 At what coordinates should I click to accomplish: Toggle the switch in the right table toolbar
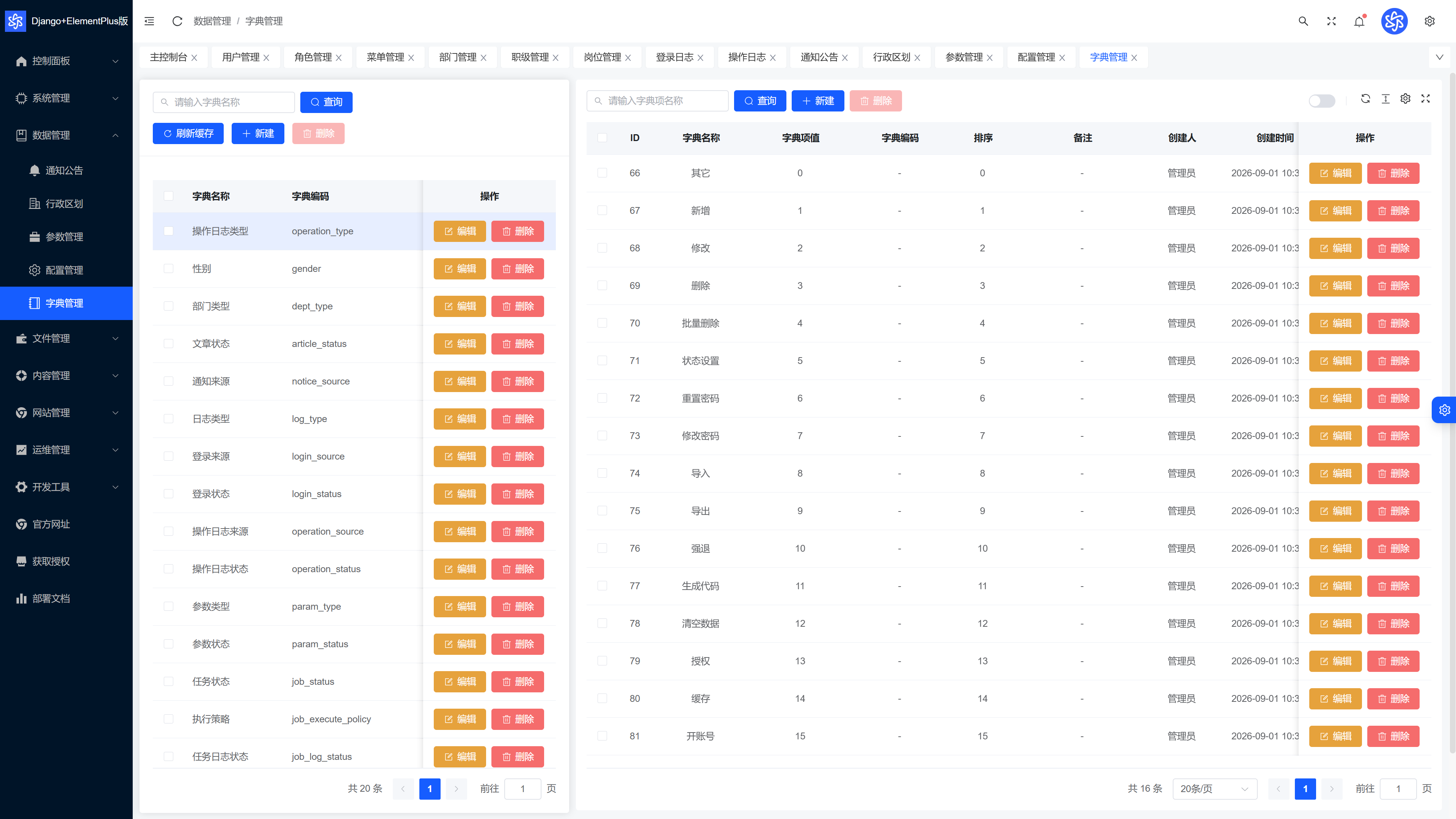tap(1321, 100)
